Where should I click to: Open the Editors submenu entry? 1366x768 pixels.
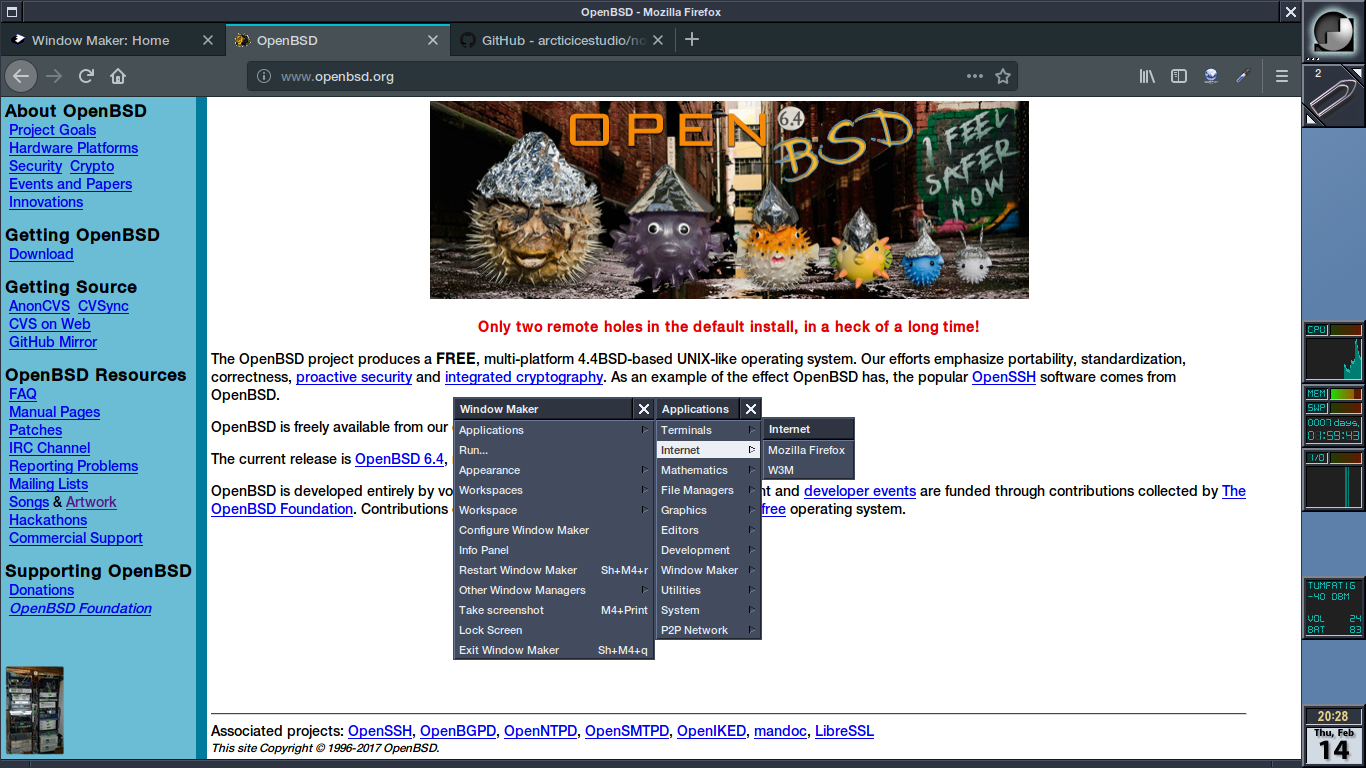708,530
